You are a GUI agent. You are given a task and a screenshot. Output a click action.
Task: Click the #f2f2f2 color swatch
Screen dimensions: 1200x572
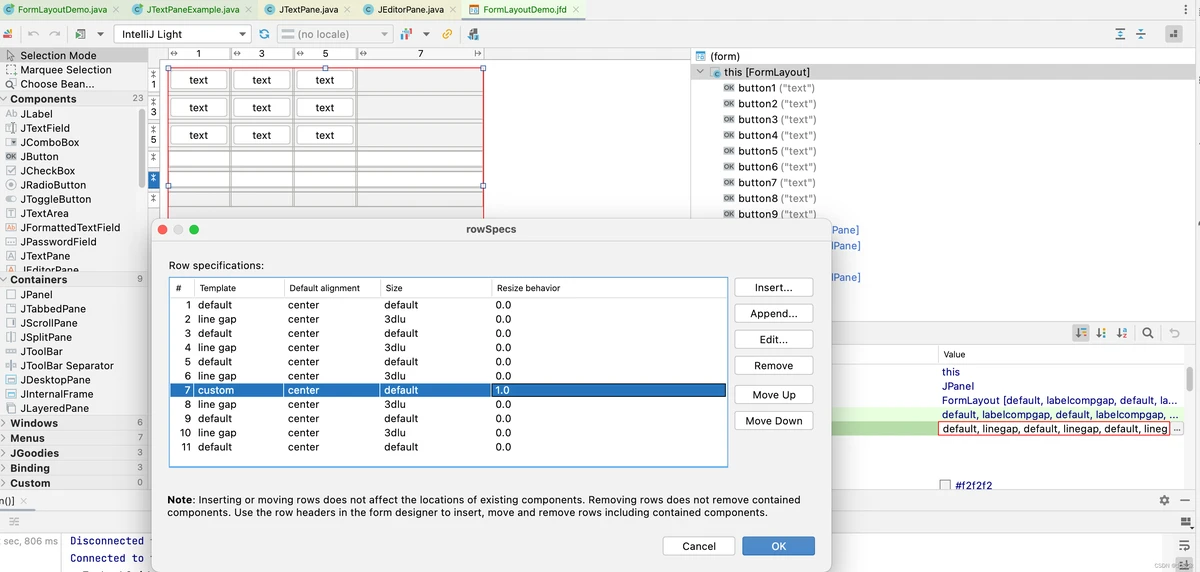pyautogui.click(x=945, y=486)
